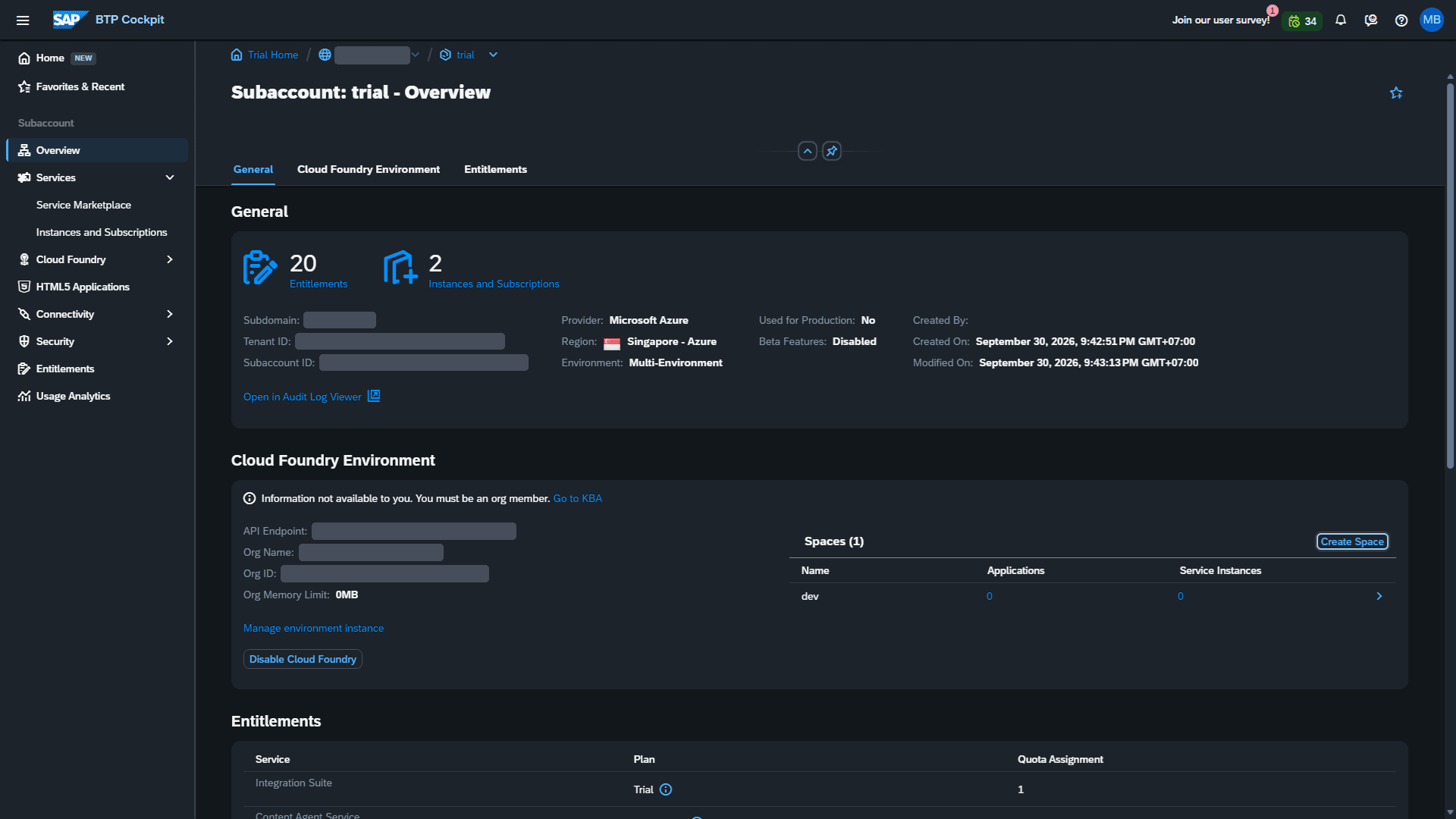The width and height of the screenshot is (1456, 819).
Task: Open dev space details arrow
Action: point(1379,596)
